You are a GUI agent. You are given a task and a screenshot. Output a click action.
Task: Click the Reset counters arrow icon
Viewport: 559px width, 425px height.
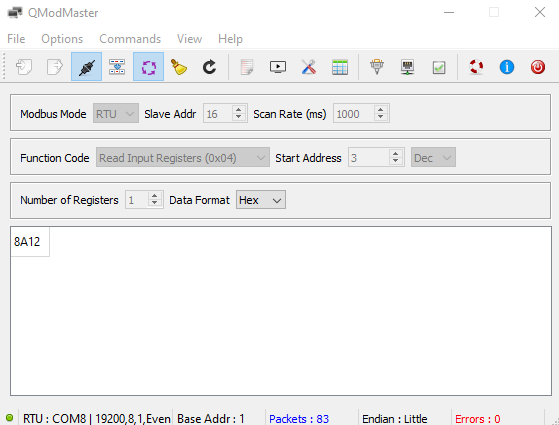(210, 67)
